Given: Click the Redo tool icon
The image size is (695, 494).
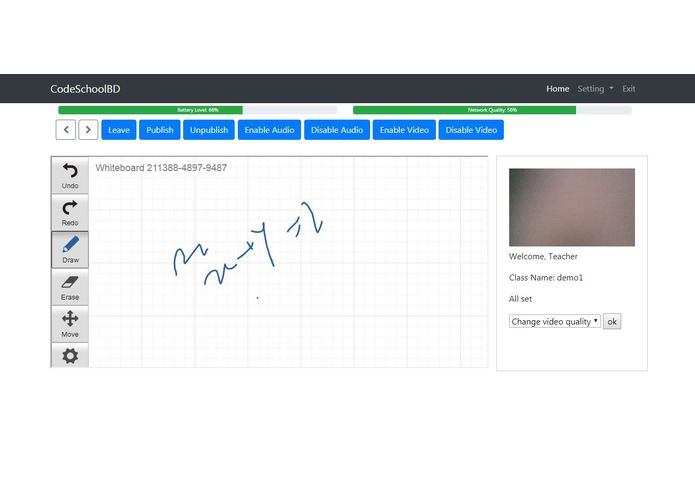Looking at the screenshot, I should pos(70,213).
